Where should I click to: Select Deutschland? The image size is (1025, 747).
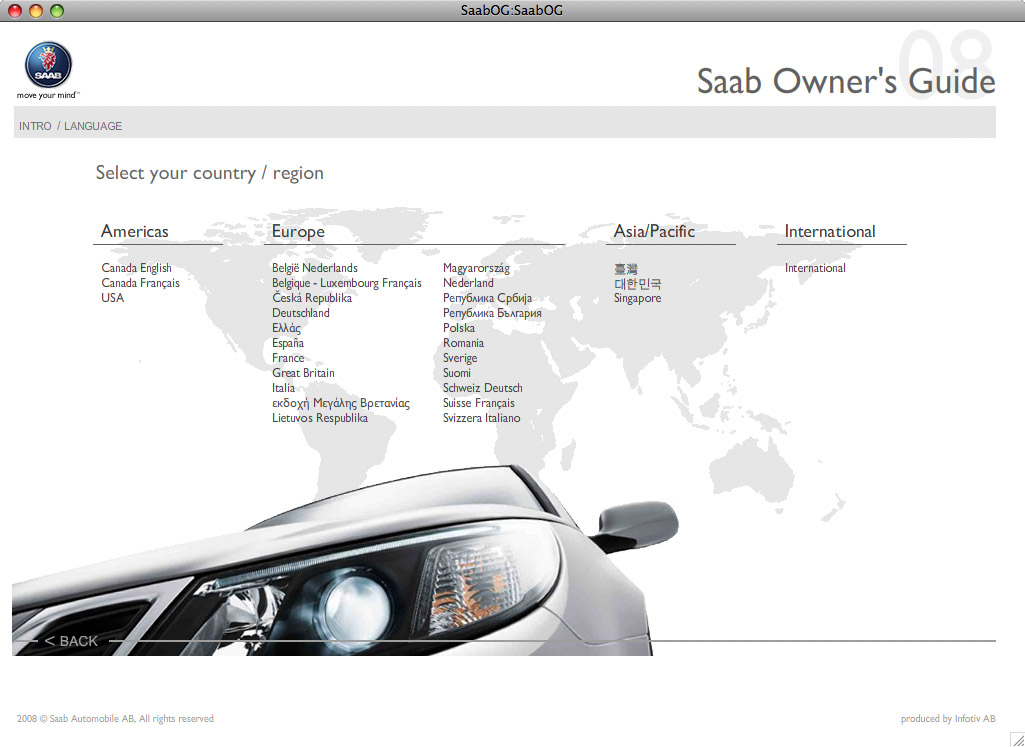point(301,313)
